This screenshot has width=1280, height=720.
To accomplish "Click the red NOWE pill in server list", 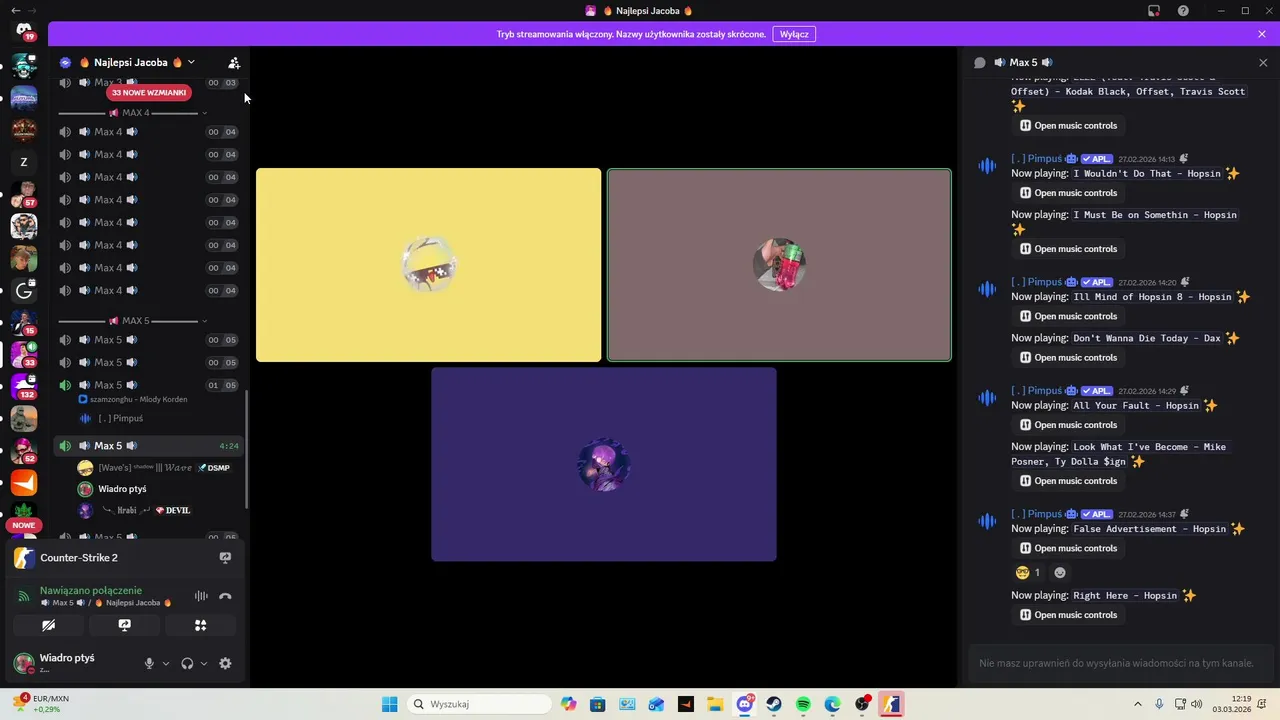I will coord(24,525).
